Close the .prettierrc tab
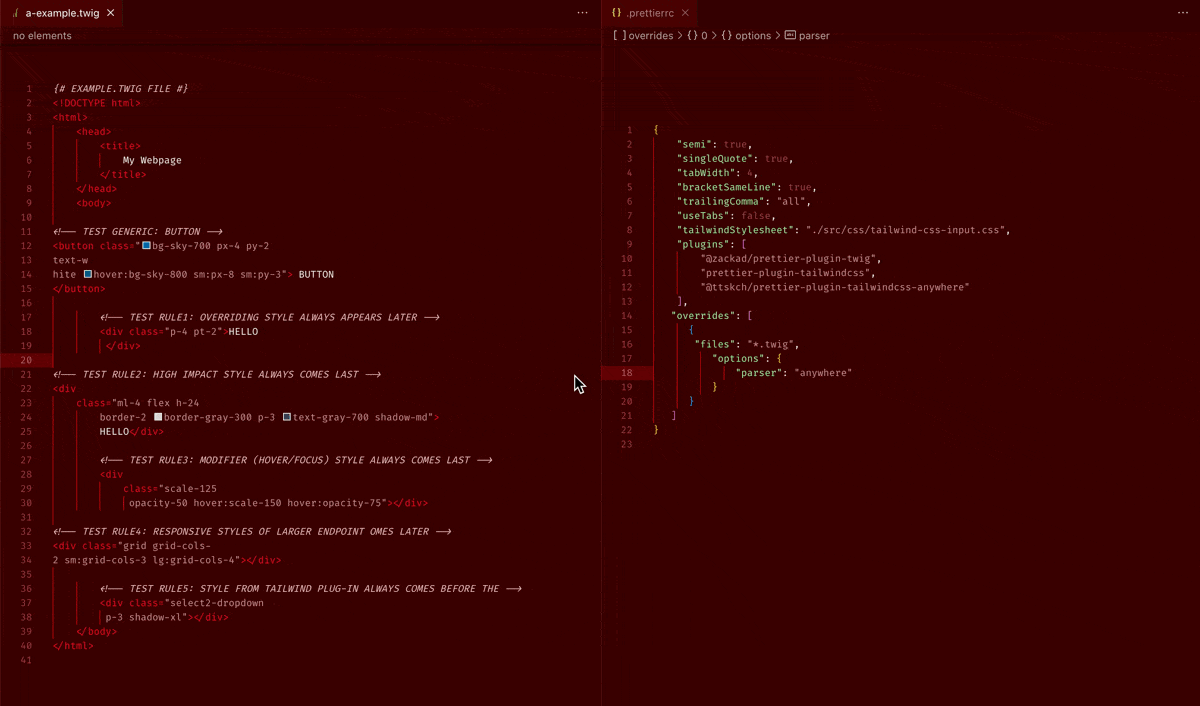Image resolution: width=1200 pixels, height=706 pixels. pyautogui.click(x=685, y=13)
